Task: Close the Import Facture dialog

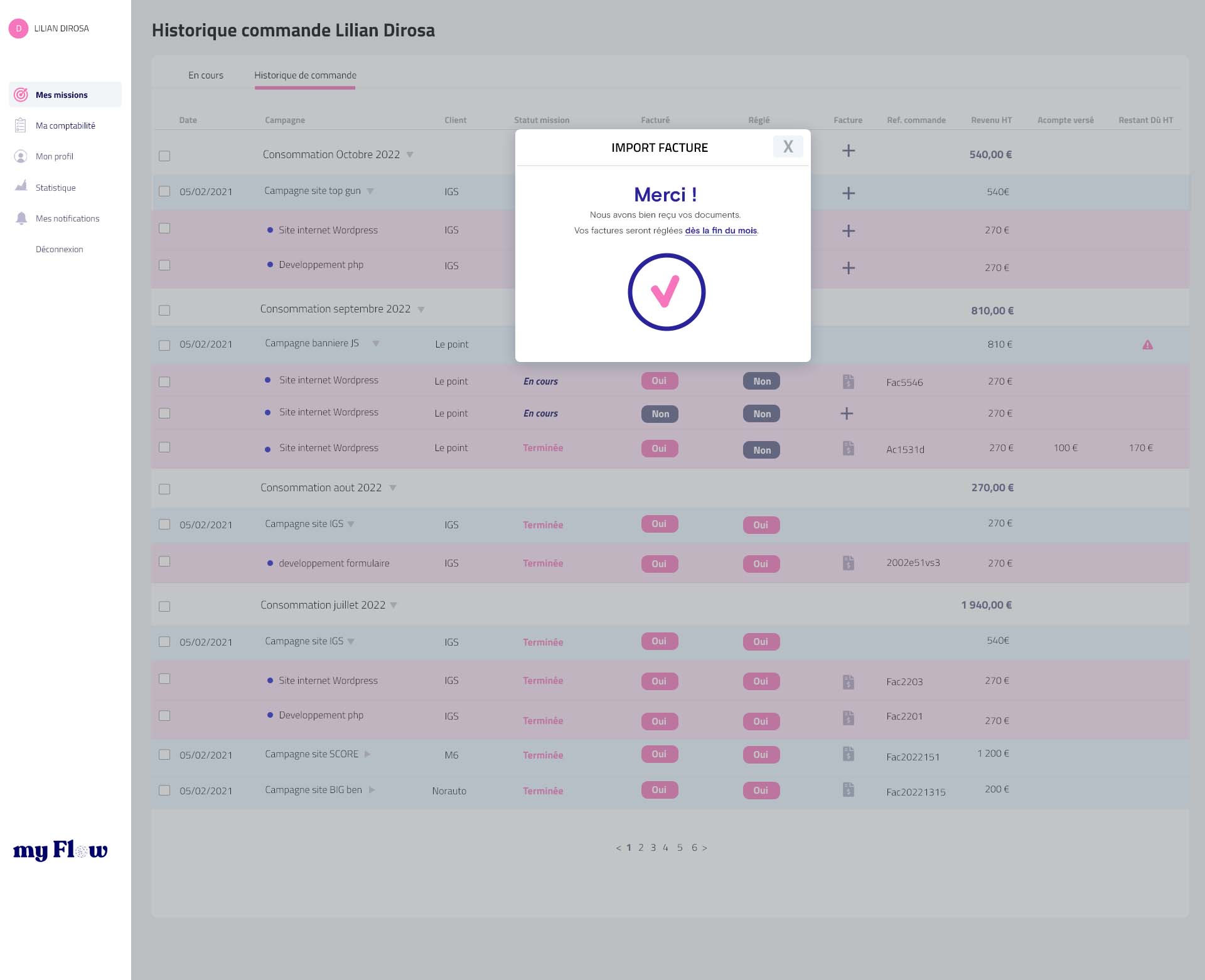Action: click(x=788, y=147)
